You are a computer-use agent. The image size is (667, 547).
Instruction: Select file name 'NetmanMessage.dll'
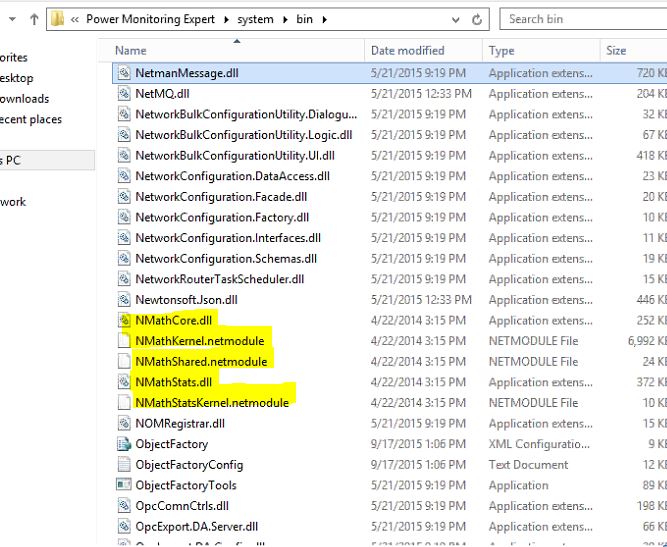(187, 73)
